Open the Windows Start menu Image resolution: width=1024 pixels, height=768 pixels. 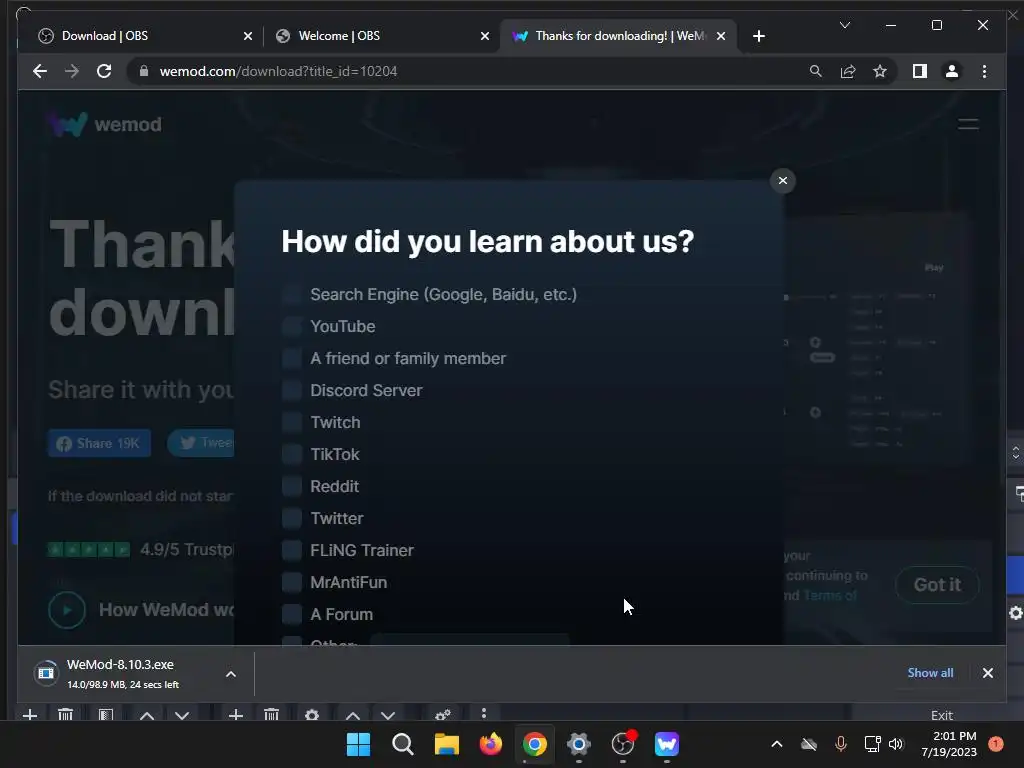click(x=358, y=744)
